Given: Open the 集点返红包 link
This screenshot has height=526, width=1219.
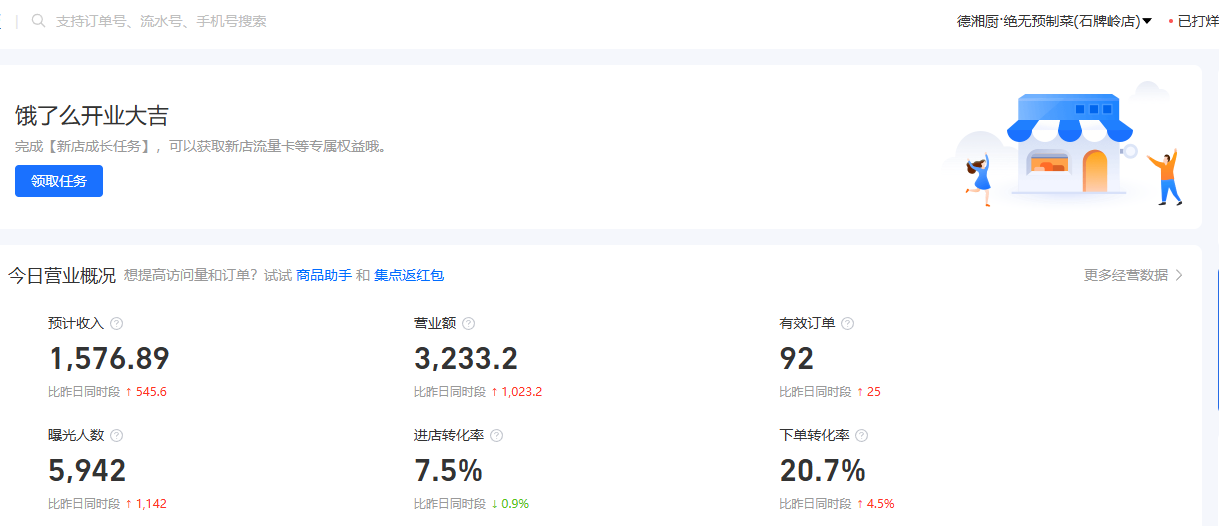Looking at the screenshot, I should (x=409, y=275).
